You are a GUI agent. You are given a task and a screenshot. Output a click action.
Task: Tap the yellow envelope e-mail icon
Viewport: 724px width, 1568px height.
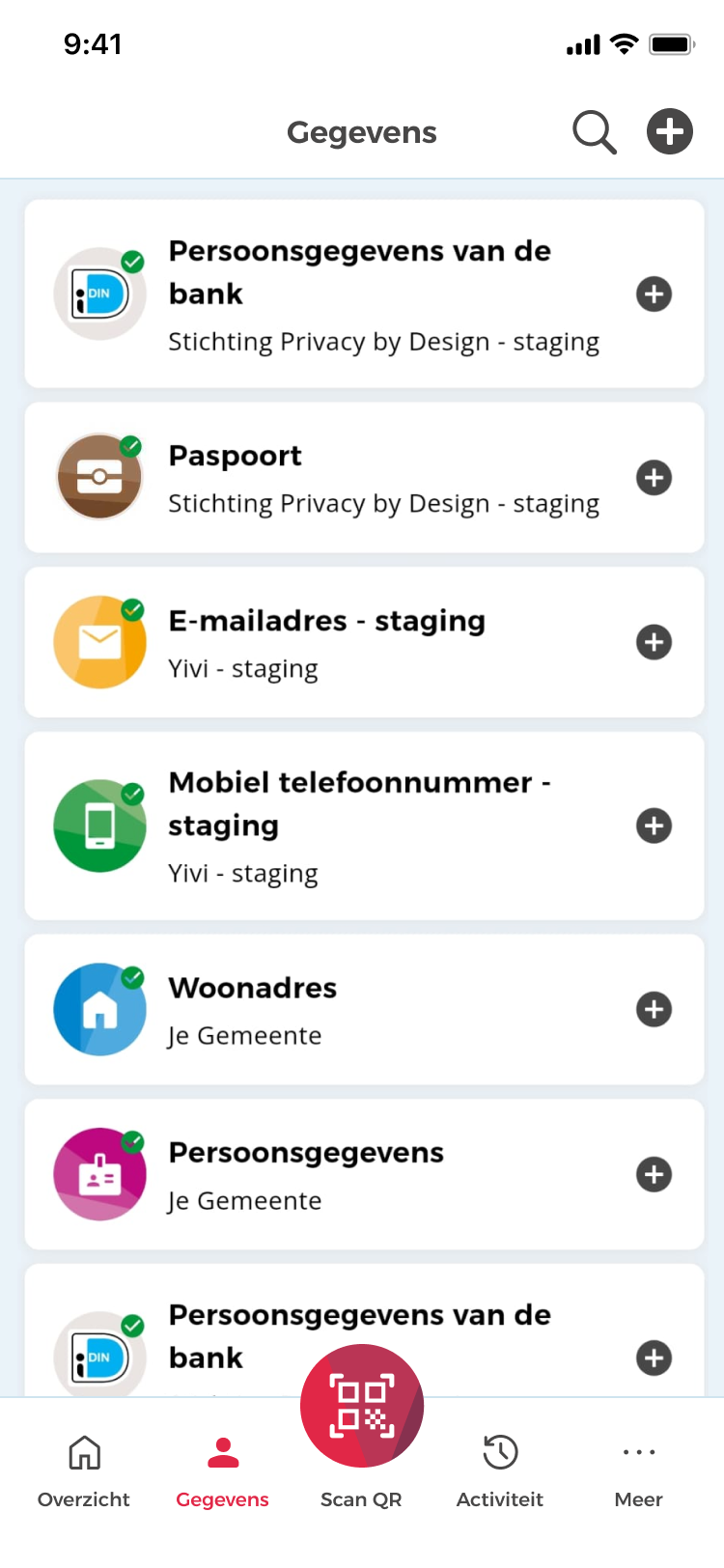tap(99, 642)
